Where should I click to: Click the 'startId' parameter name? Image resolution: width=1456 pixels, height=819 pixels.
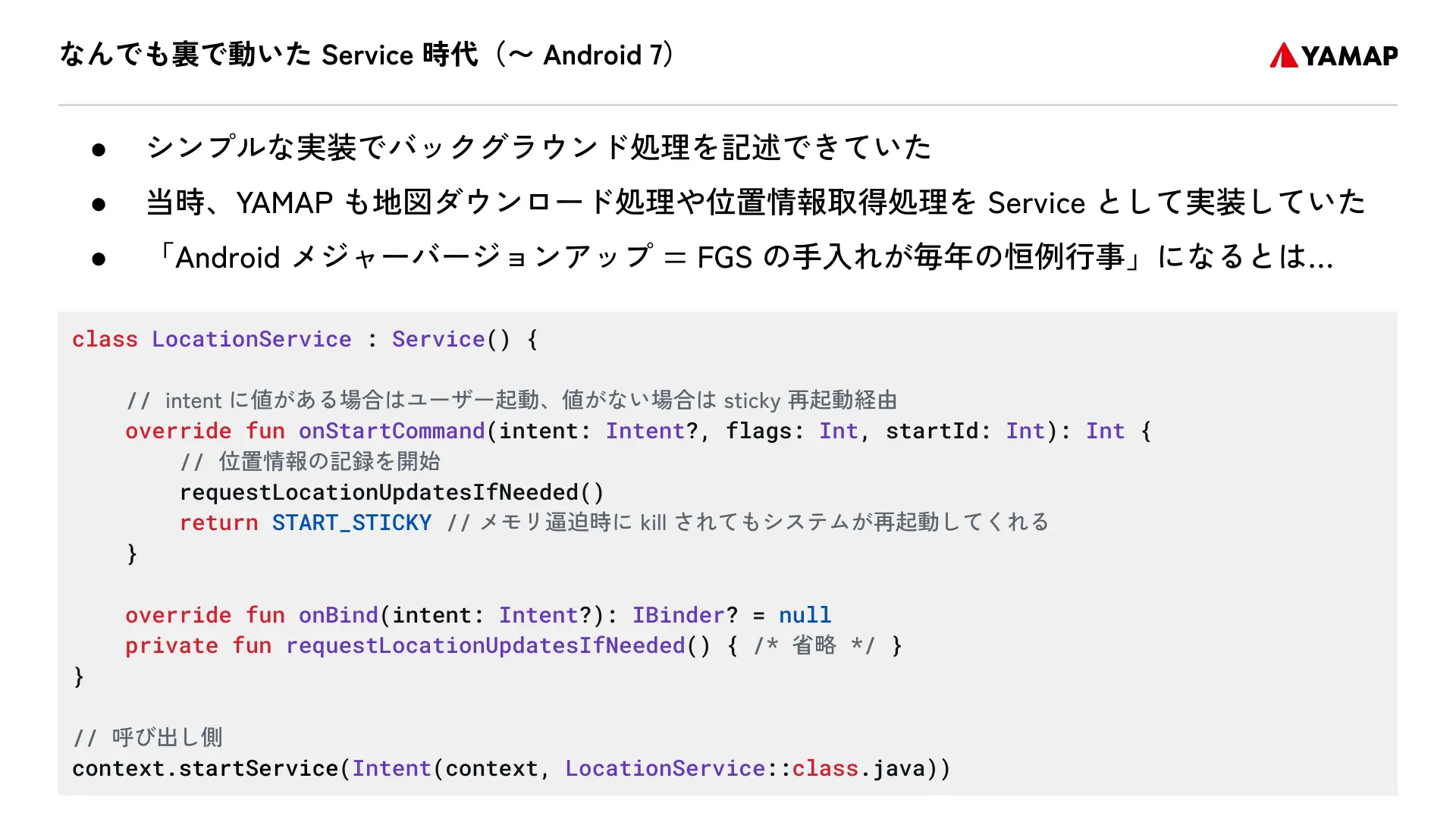[x=932, y=431]
